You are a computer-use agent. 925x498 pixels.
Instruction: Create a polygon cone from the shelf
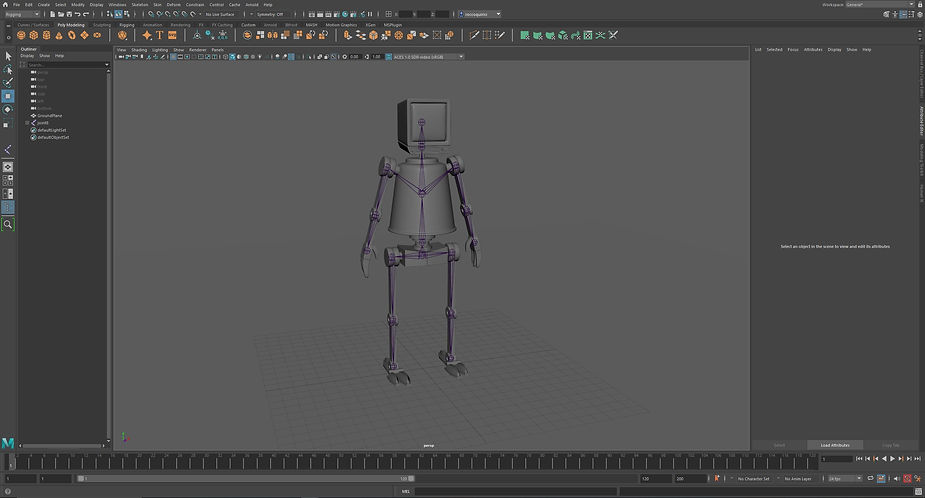pos(59,35)
